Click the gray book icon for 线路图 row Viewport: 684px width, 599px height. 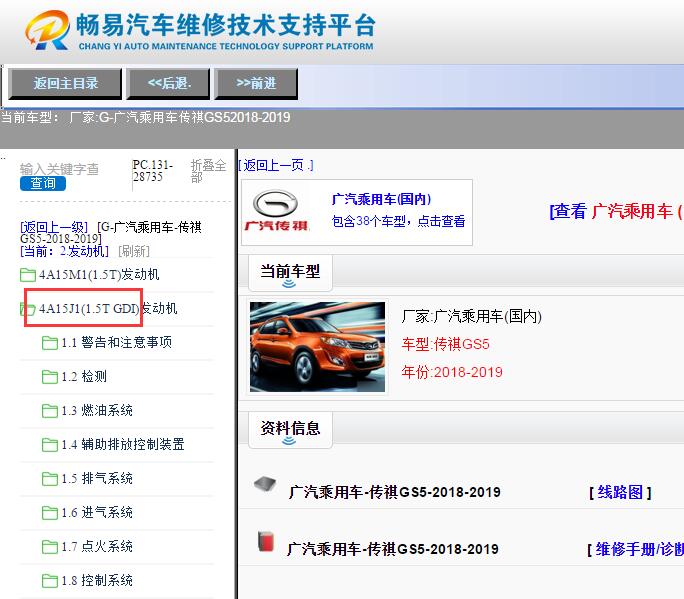265,484
